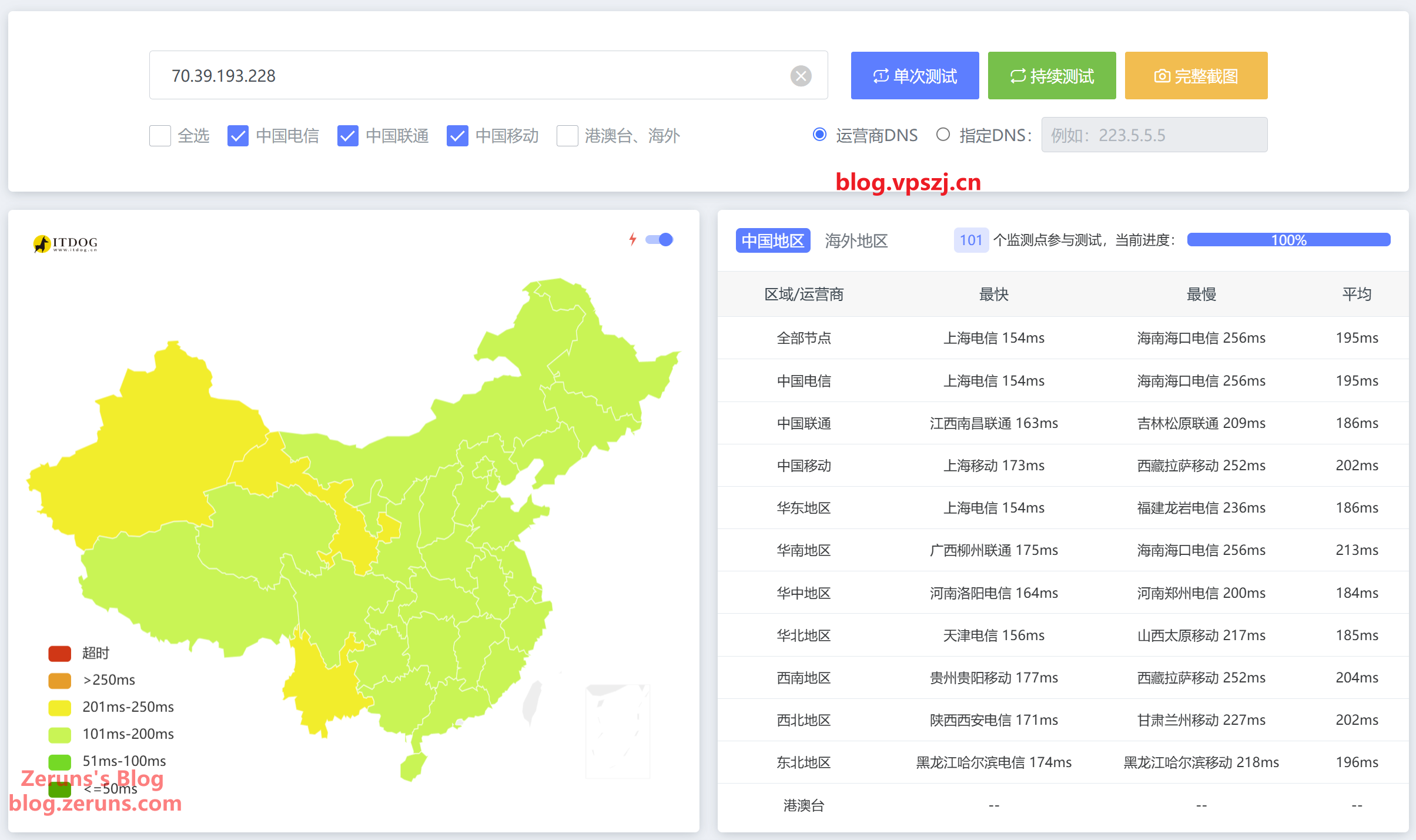Uncheck the 中国联通 checkbox
1416x840 pixels.
click(x=348, y=136)
